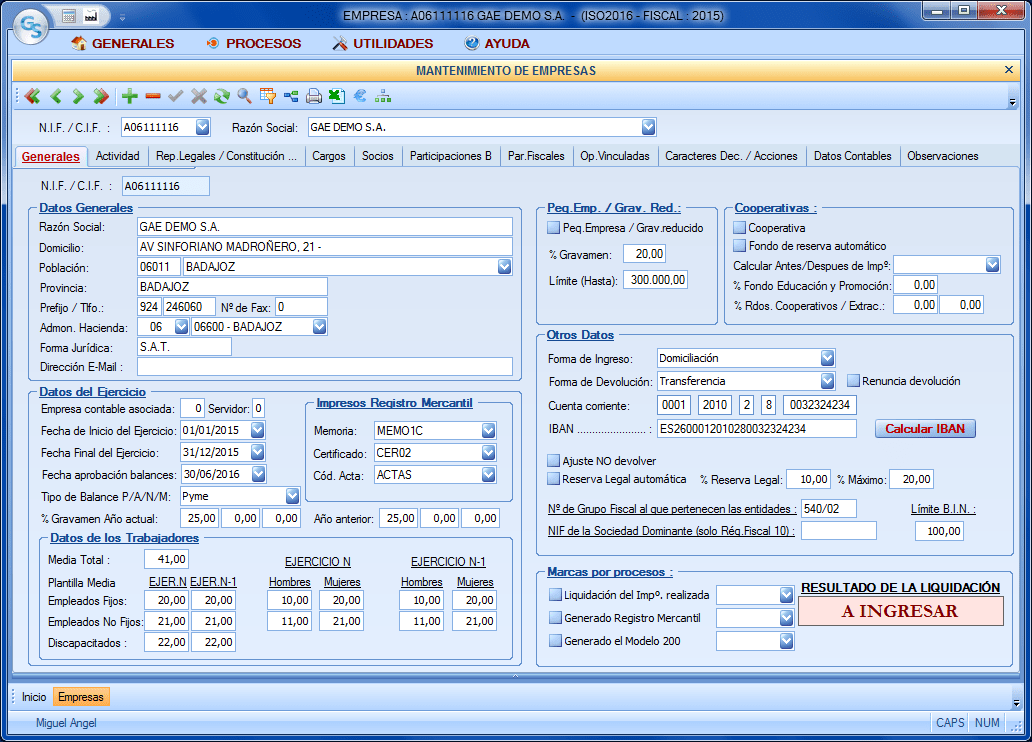
Task: Open calculator icon in quick access bar
Action: pyautogui.click(x=68, y=16)
